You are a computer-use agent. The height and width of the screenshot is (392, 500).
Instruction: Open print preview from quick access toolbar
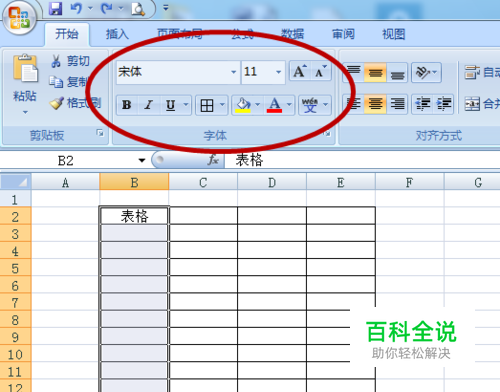(138, 9)
